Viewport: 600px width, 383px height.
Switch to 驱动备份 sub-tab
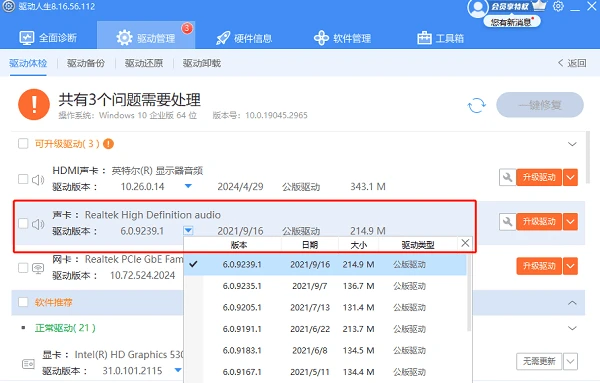(x=86, y=63)
